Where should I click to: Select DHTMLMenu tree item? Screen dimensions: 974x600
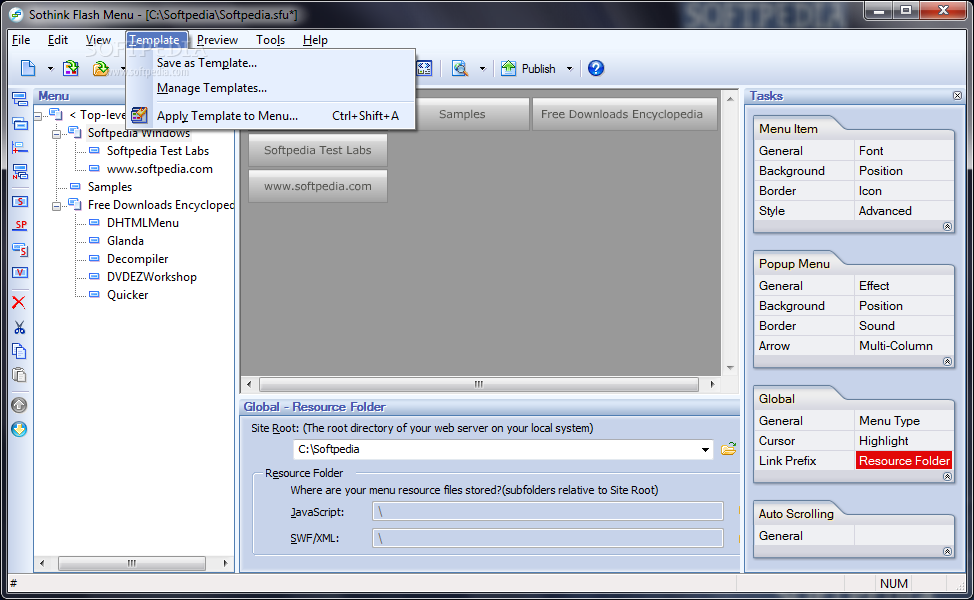142,223
